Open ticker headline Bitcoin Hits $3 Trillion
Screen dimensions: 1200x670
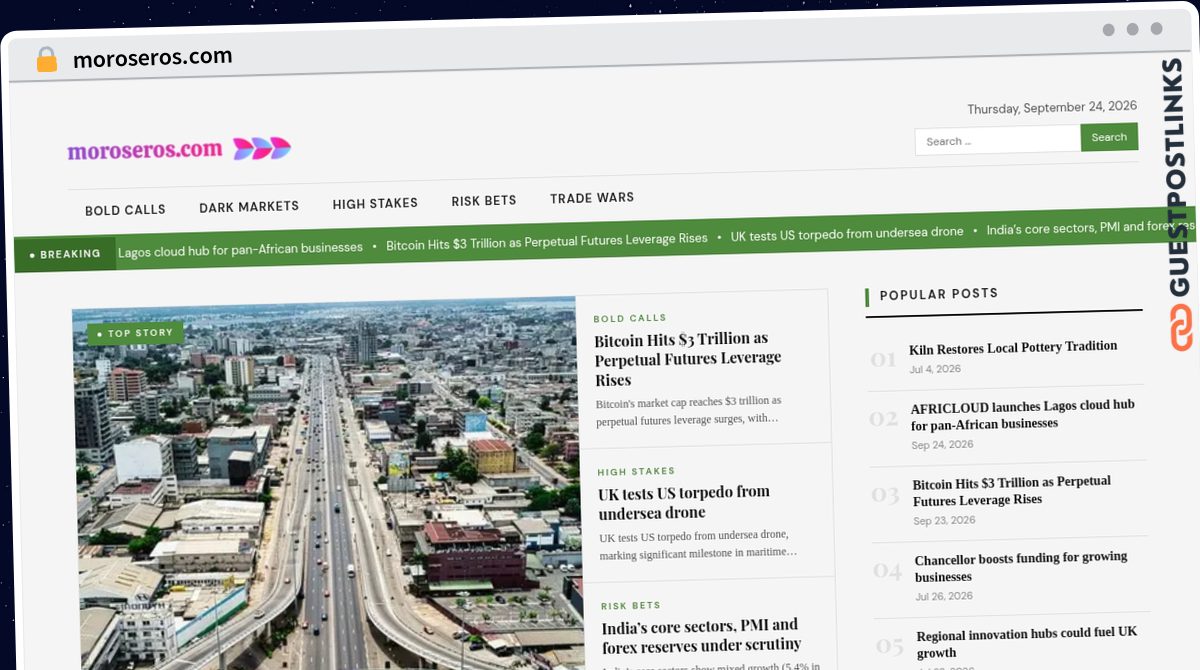click(x=547, y=240)
